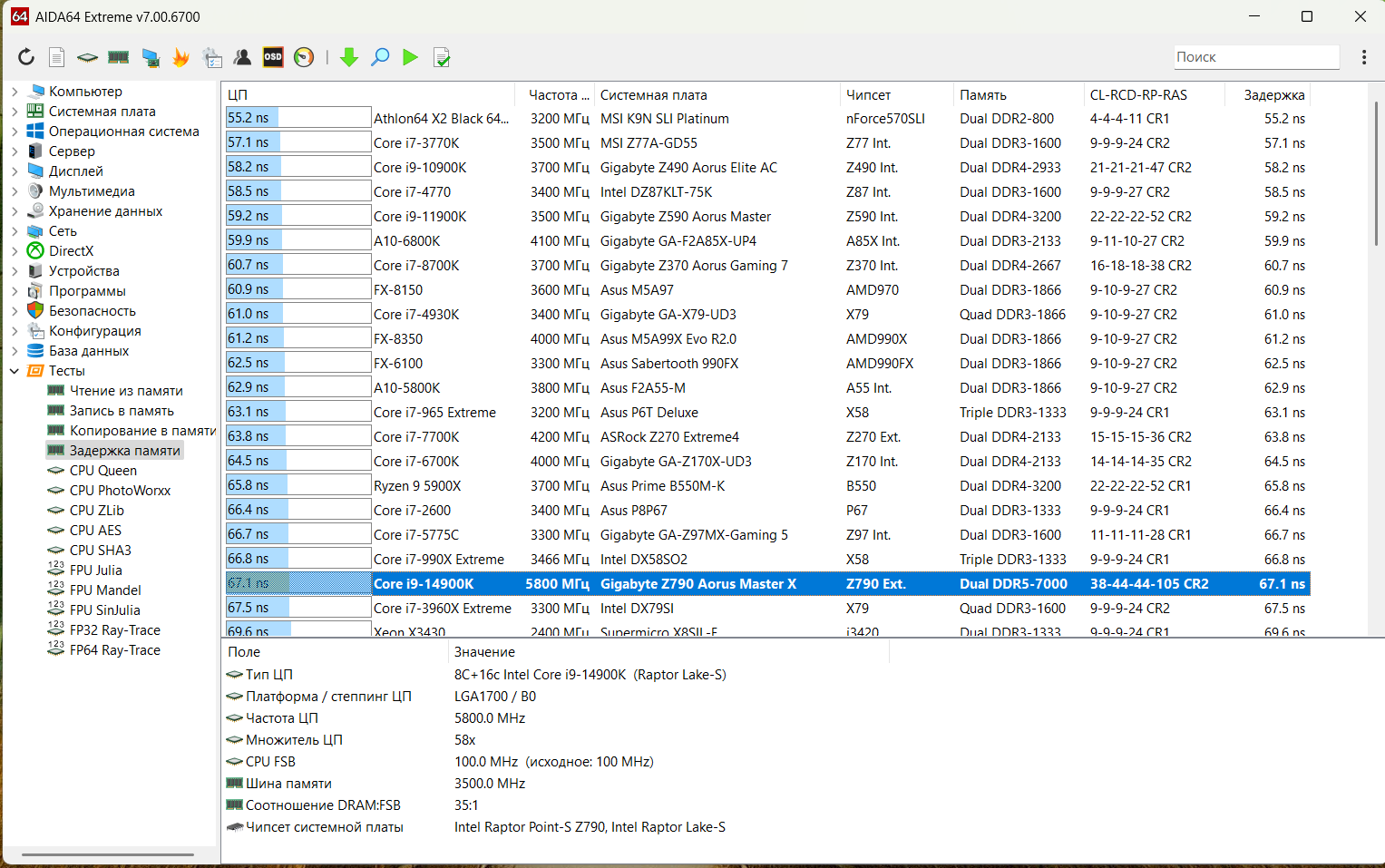Sort by the ЦП column header
This screenshot has width=1385, height=868.
[368, 95]
